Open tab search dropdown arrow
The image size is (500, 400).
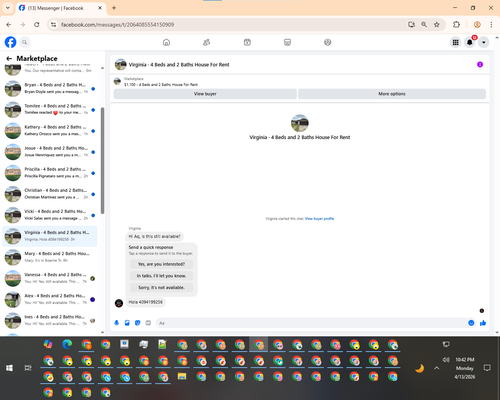pos(8,8)
